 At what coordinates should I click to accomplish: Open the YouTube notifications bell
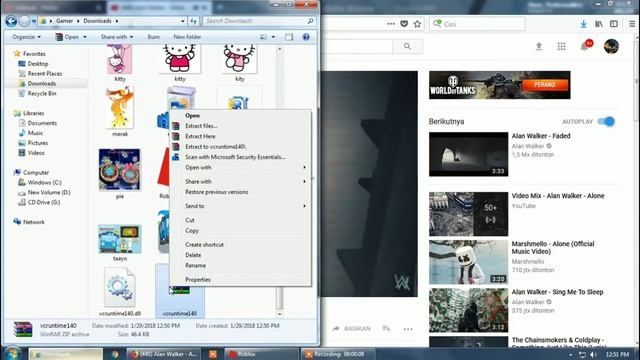584,47
